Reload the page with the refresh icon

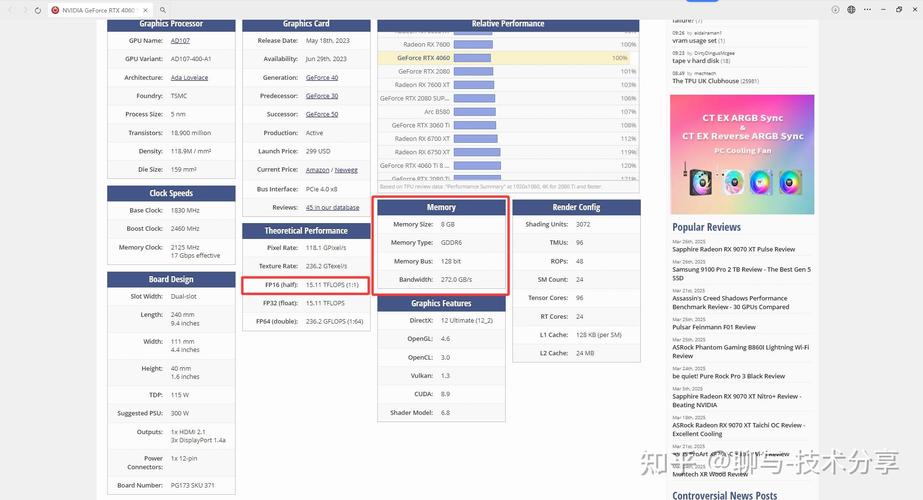38,9
